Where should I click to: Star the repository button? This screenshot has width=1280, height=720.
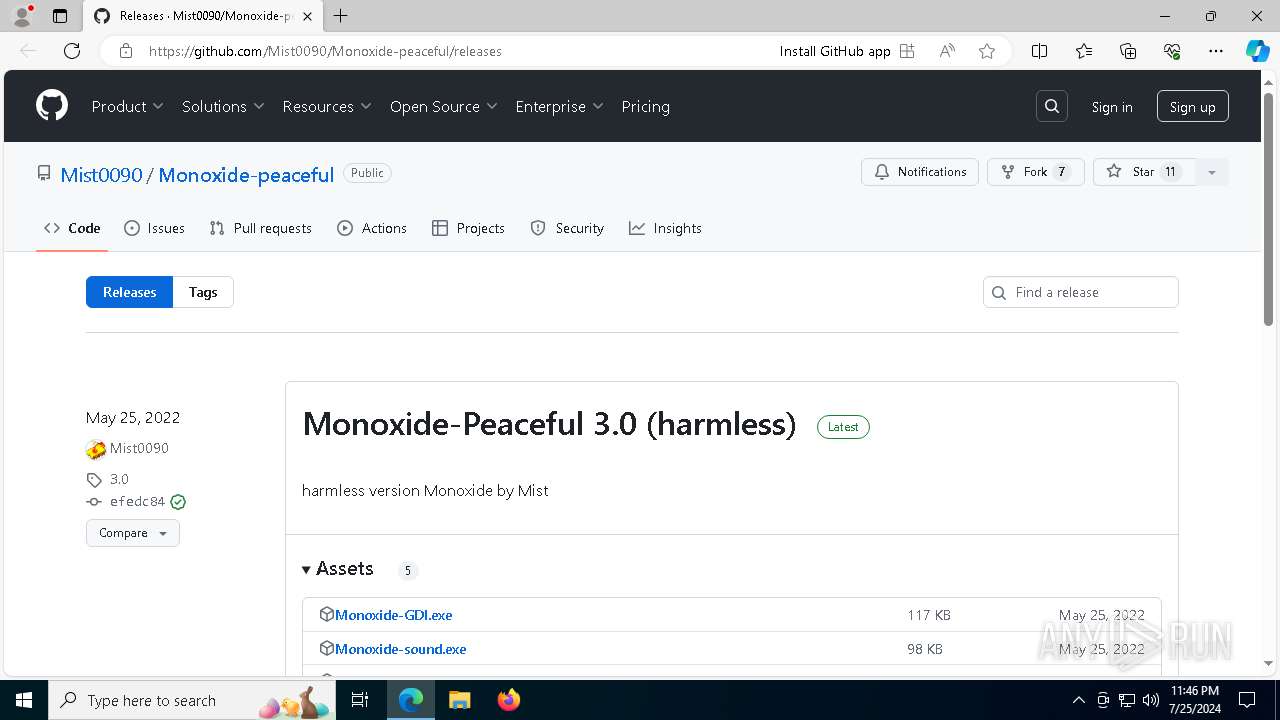(1144, 172)
